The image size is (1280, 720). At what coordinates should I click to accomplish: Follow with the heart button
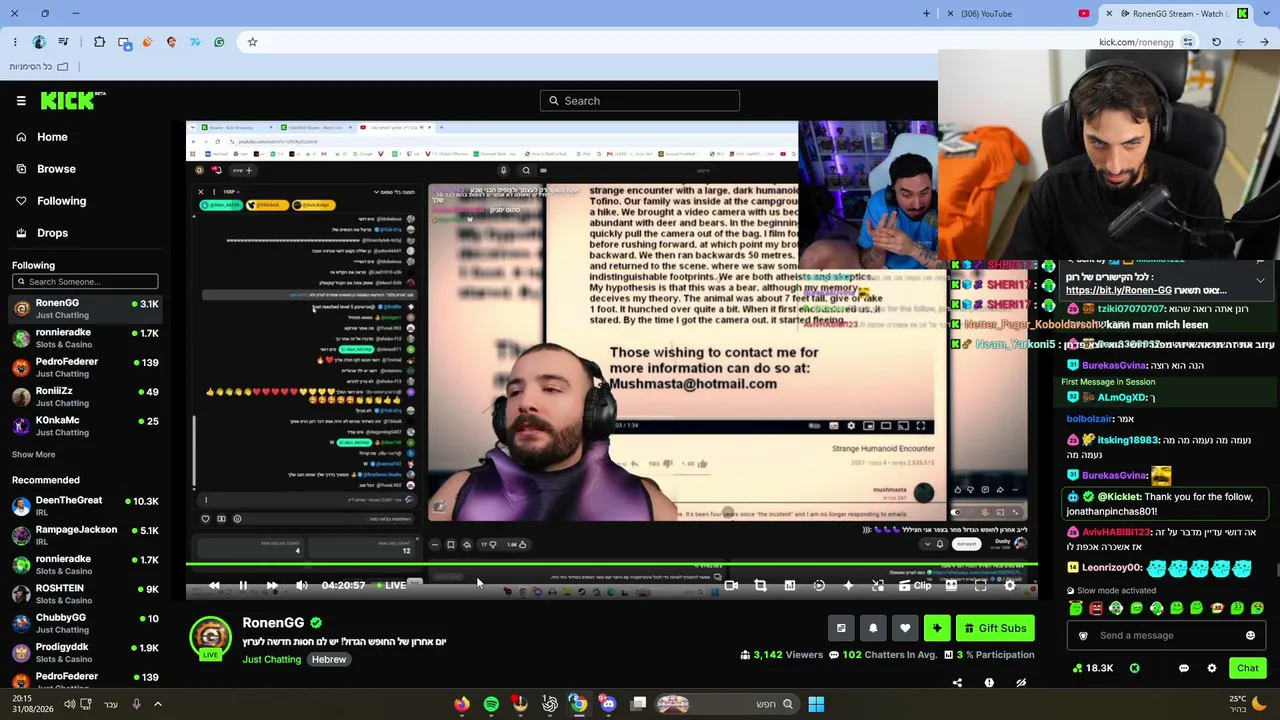coord(905,628)
